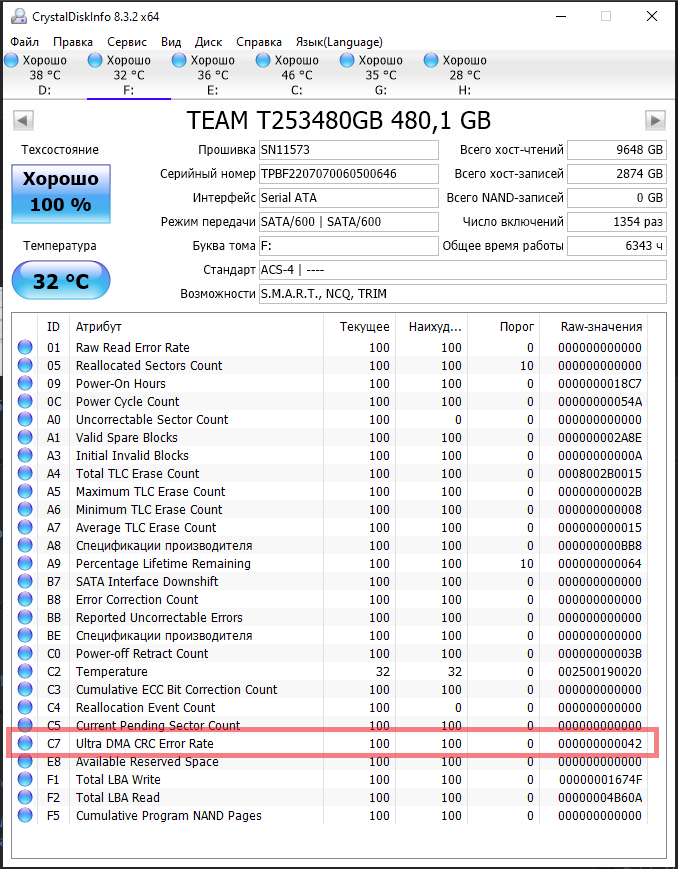
Task: Click the Порог column header
Action: (503, 327)
